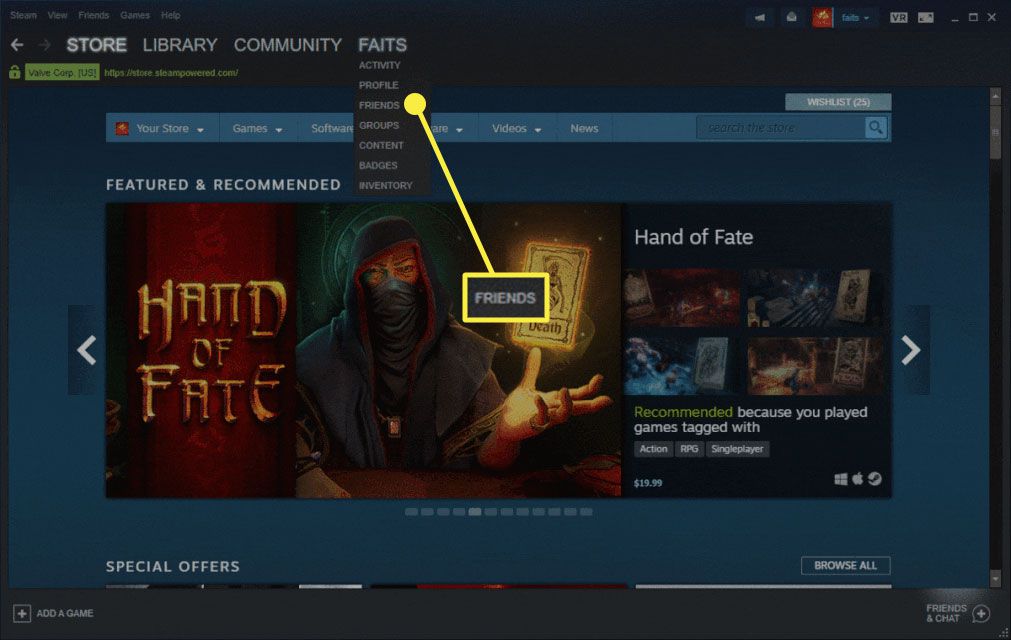The image size is (1011, 640).
Task: Click the $19.99 price
Action: [648, 483]
